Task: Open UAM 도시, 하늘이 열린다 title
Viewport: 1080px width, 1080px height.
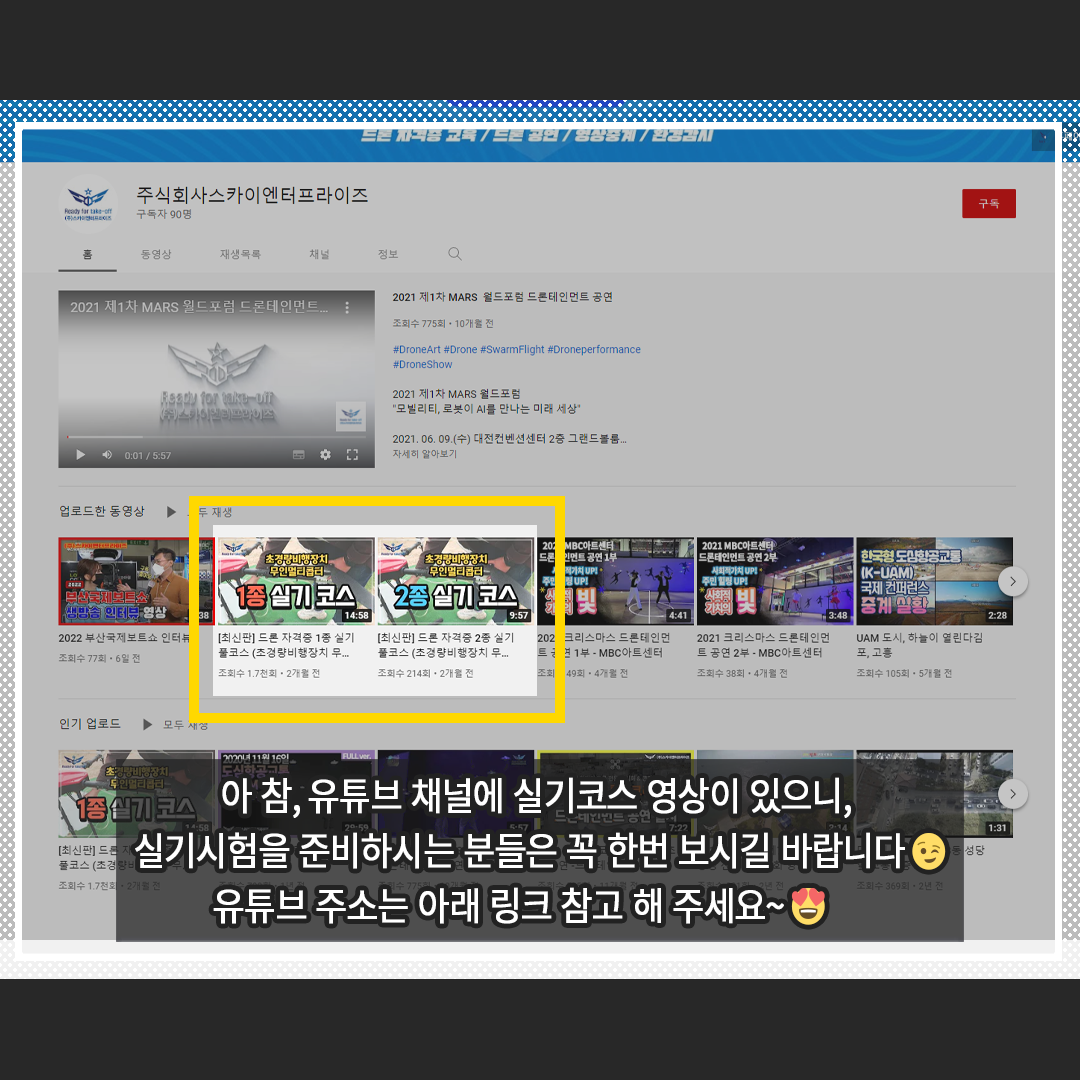Action: (920, 645)
